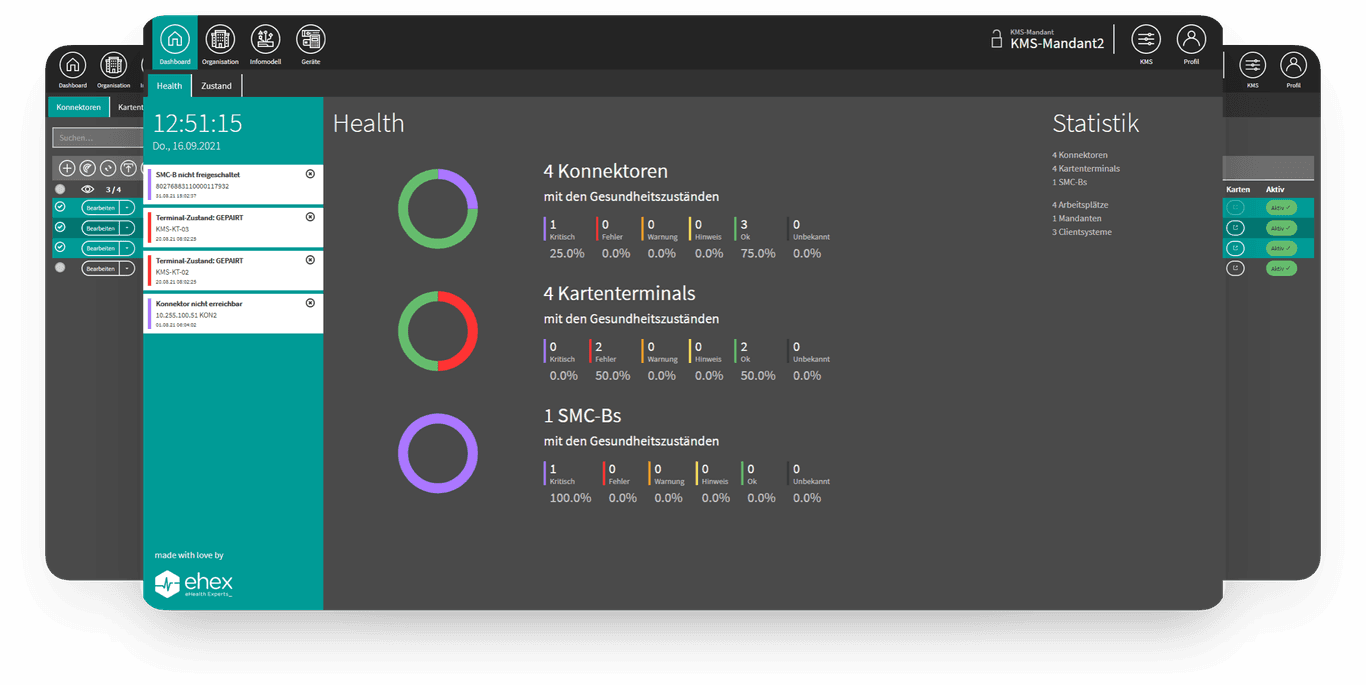Viewport: 1366px width, 685px height.
Task: Click the plus icon in the sidebar toolbar
Action: coord(67,168)
